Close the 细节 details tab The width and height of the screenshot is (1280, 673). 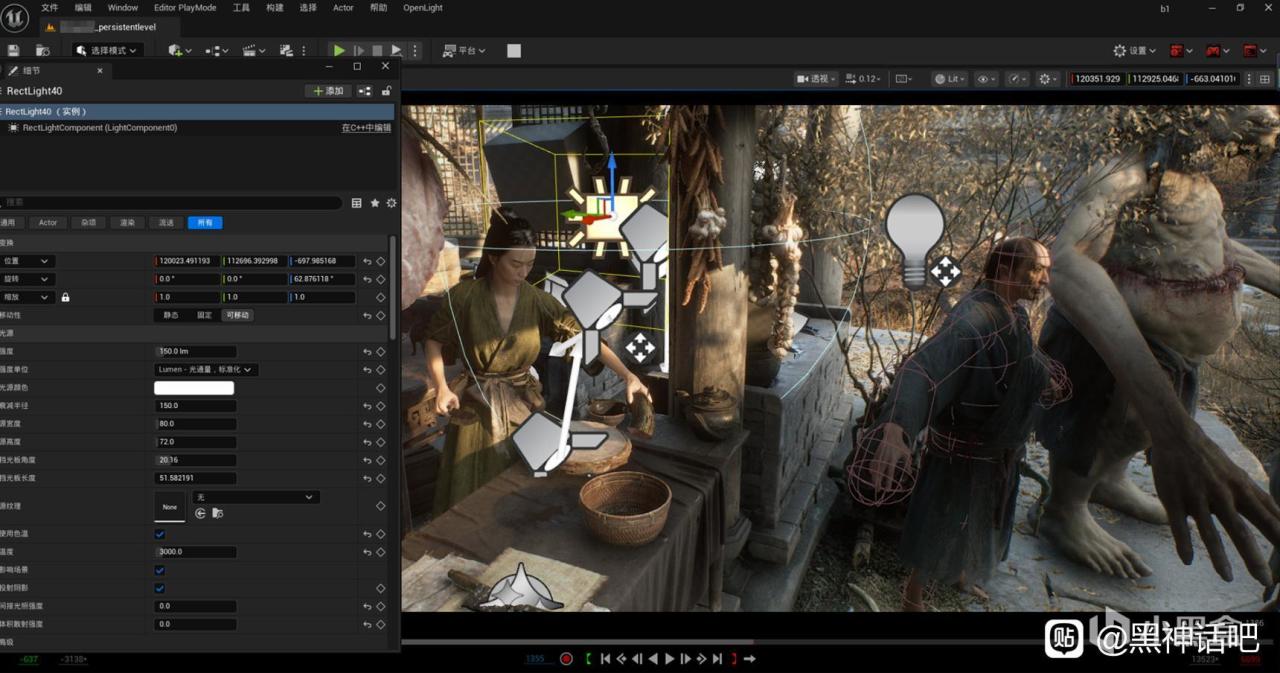100,71
